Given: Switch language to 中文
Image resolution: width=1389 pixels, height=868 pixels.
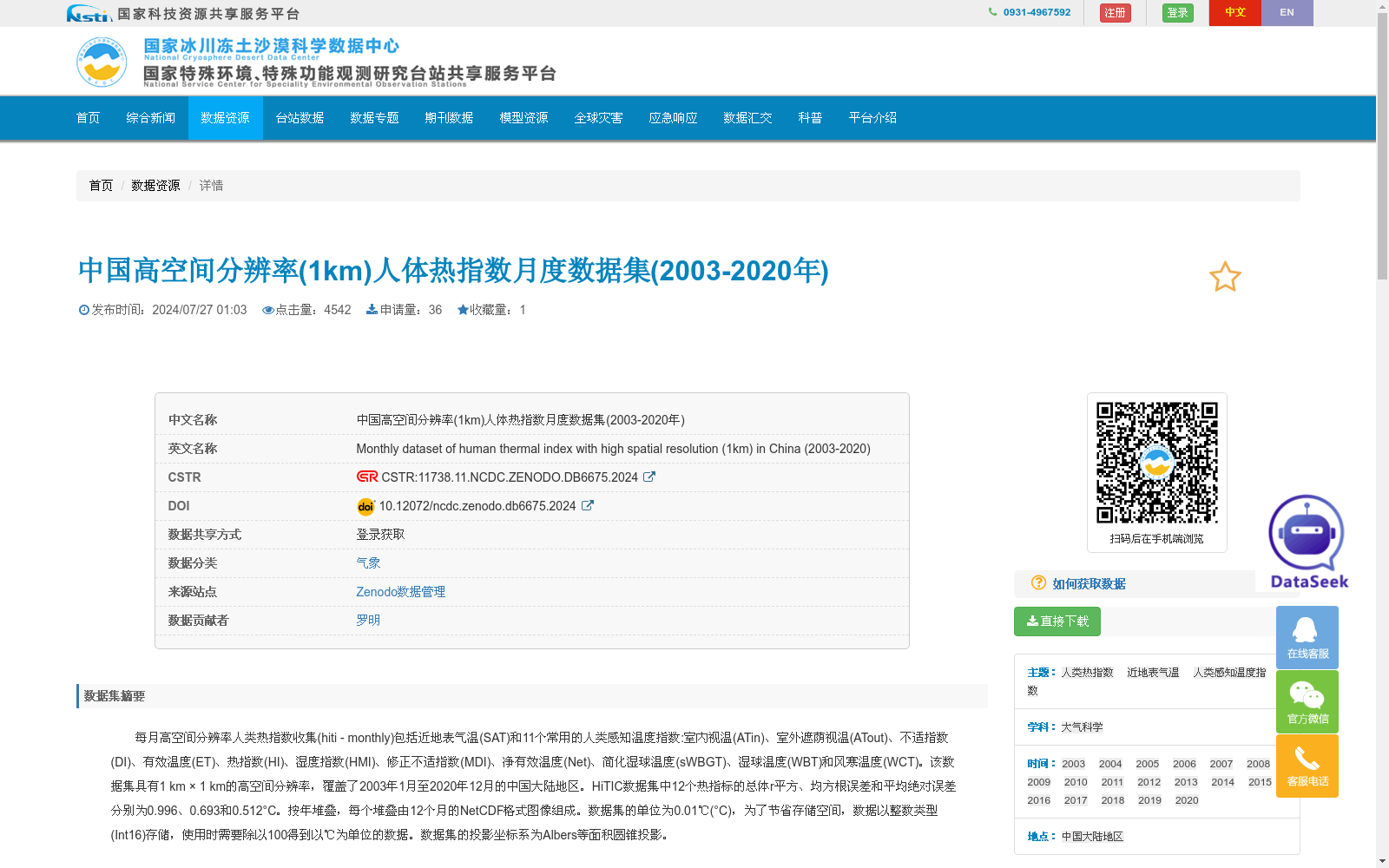Looking at the screenshot, I should 1234,12.
